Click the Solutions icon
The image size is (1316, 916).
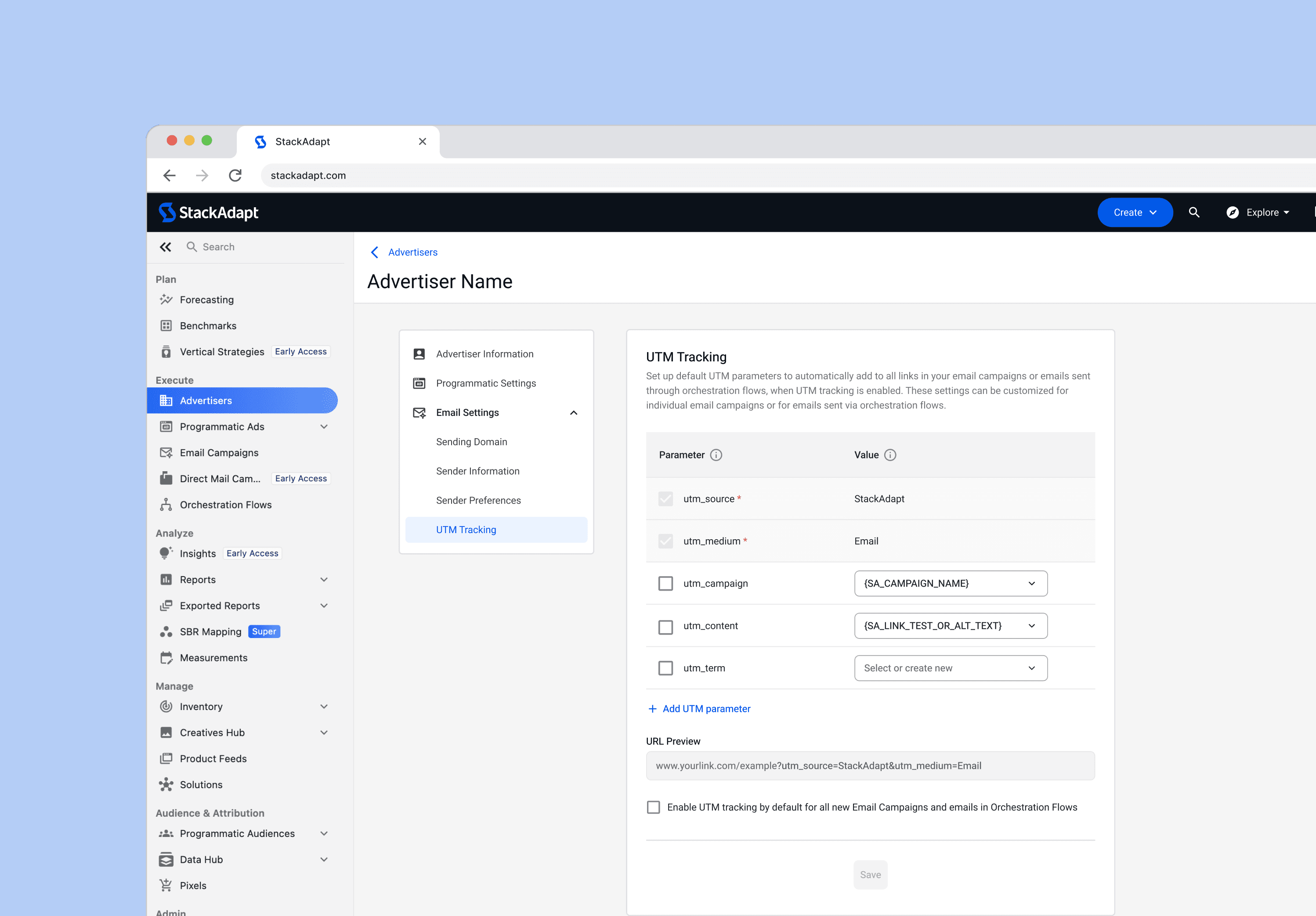[166, 784]
